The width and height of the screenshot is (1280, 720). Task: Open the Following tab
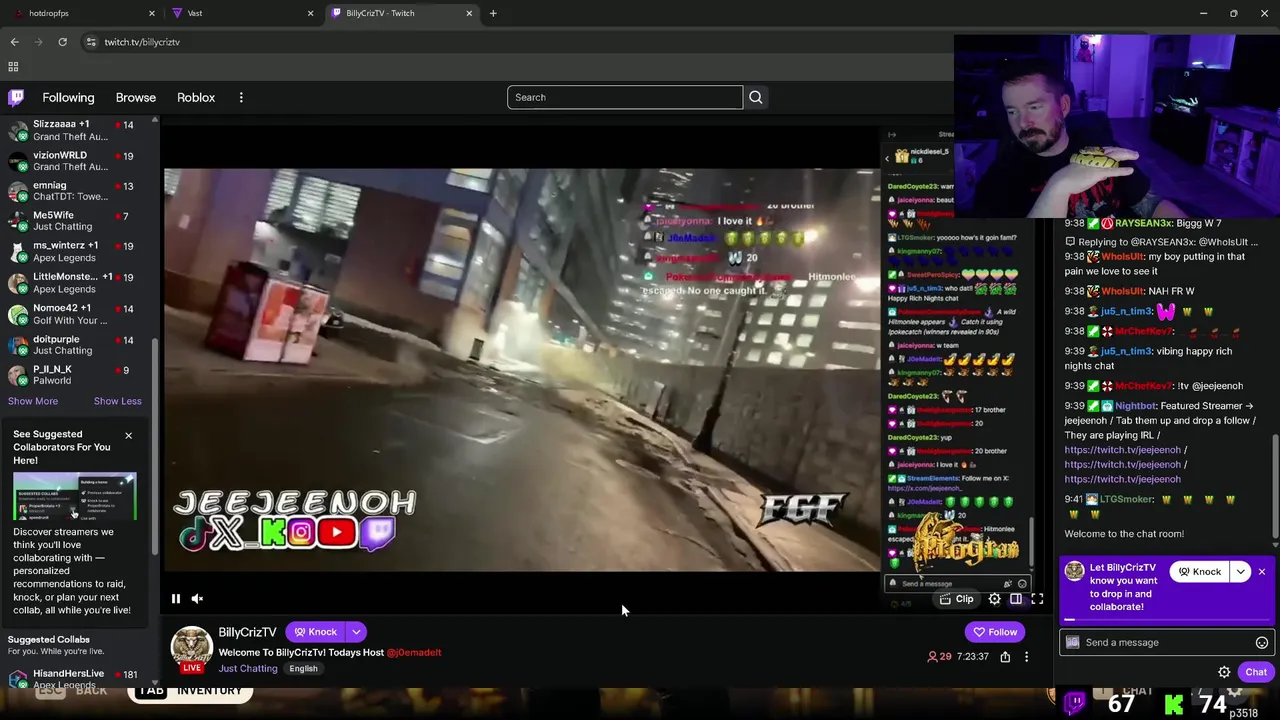68,97
